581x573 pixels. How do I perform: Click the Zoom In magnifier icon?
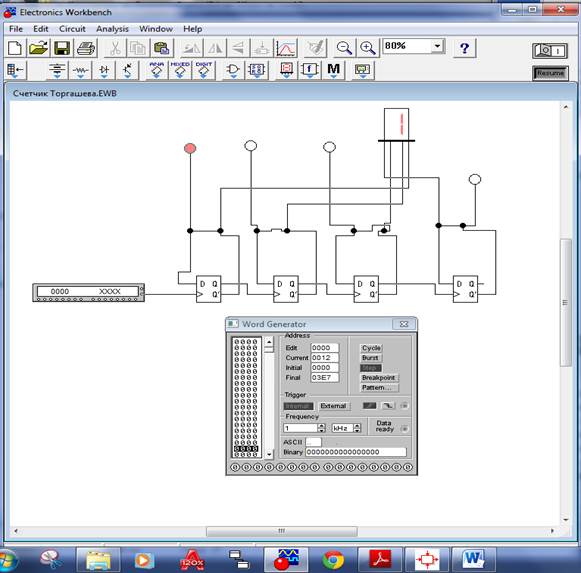click(368, 48)
